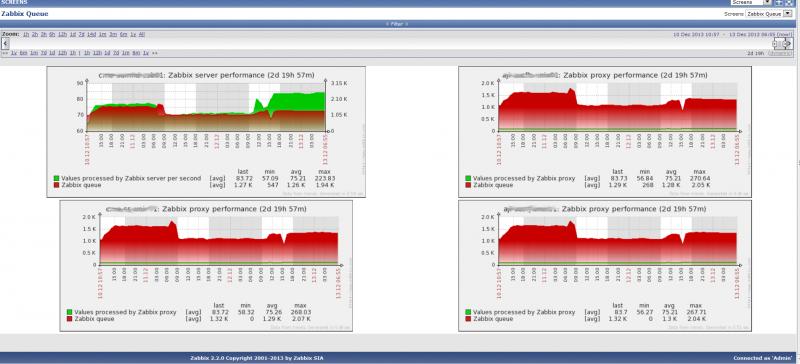Screen dimensions: 800x364
Task: Open bottom-right Zabbix proxy performance graph
Action: (x=605, y=265)
